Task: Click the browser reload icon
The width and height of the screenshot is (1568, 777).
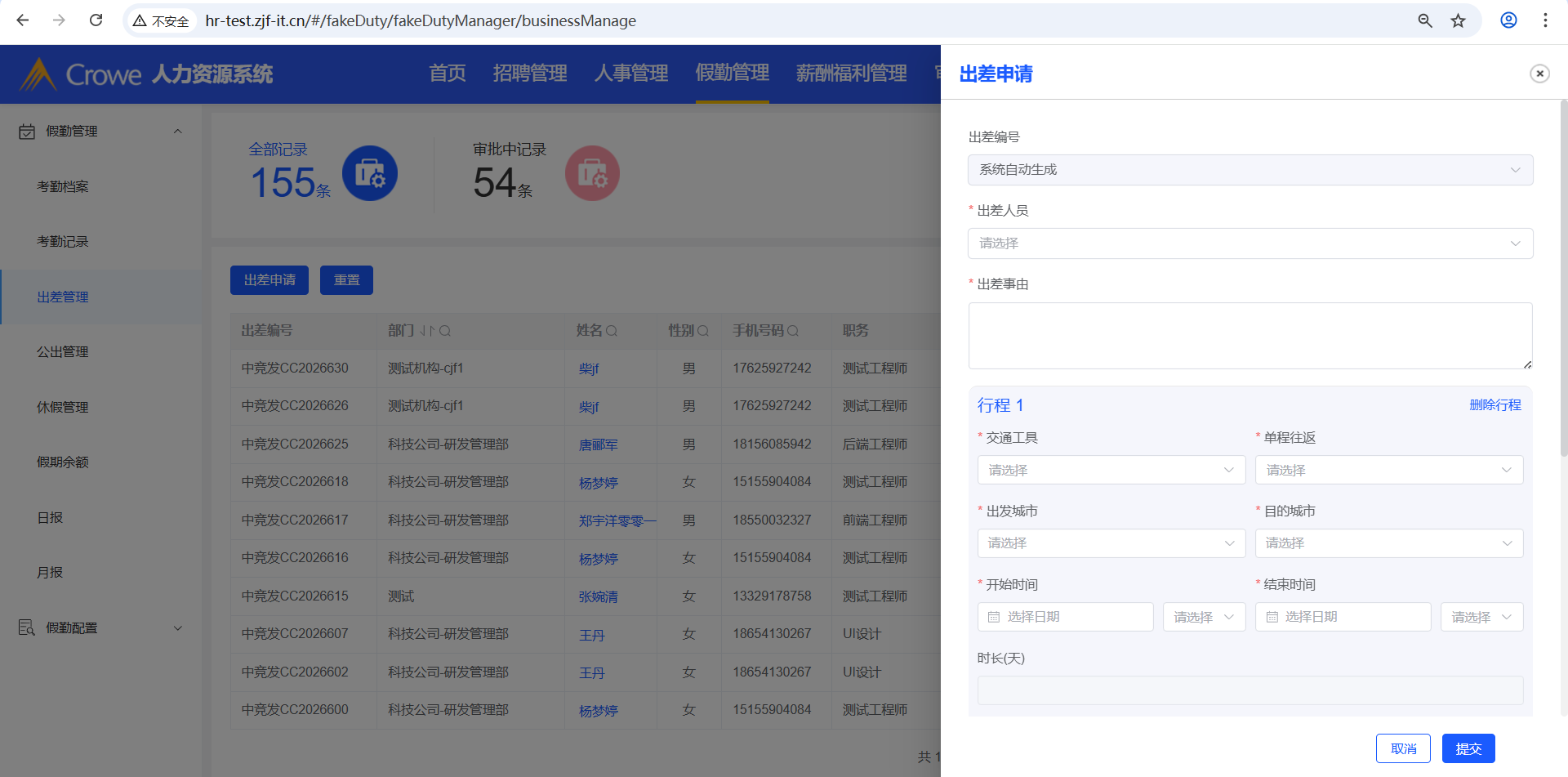Action: coord(96,20)
